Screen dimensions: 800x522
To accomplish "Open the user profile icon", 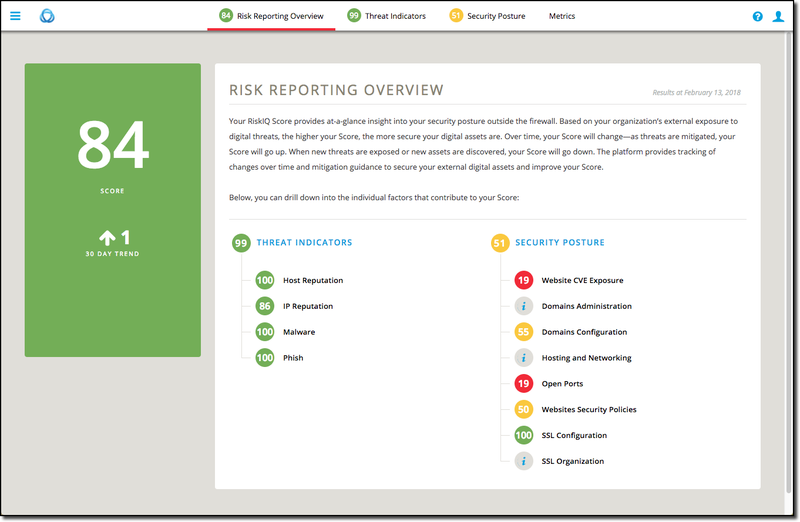I will point(778,16).
